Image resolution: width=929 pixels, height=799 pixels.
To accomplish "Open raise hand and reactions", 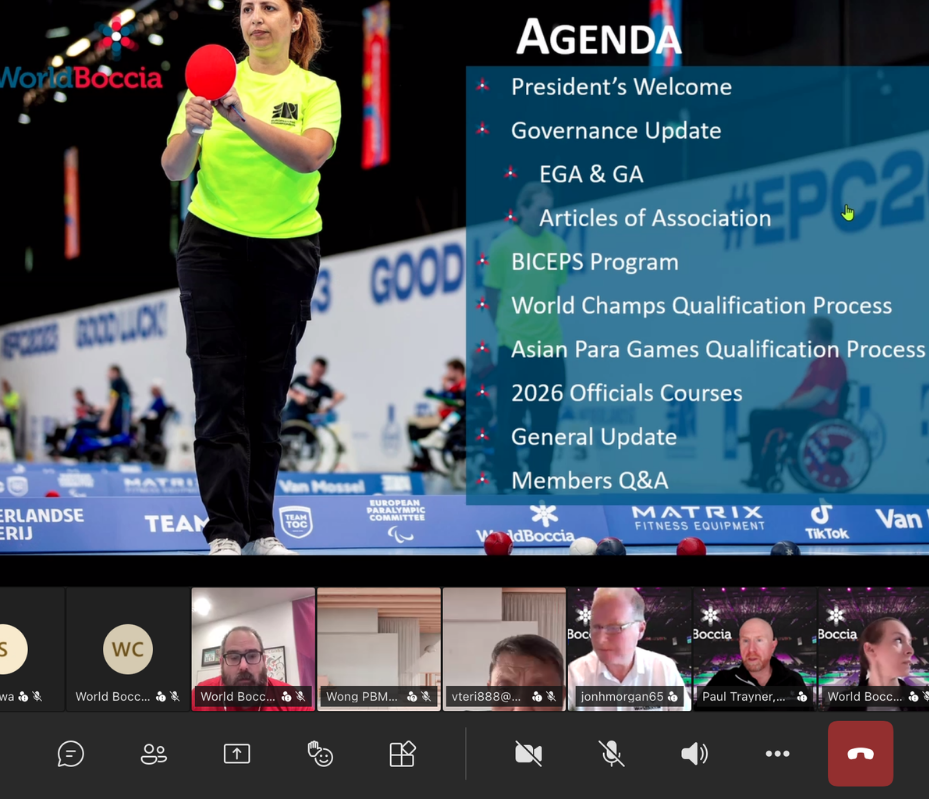I will [x=320, y=754].
